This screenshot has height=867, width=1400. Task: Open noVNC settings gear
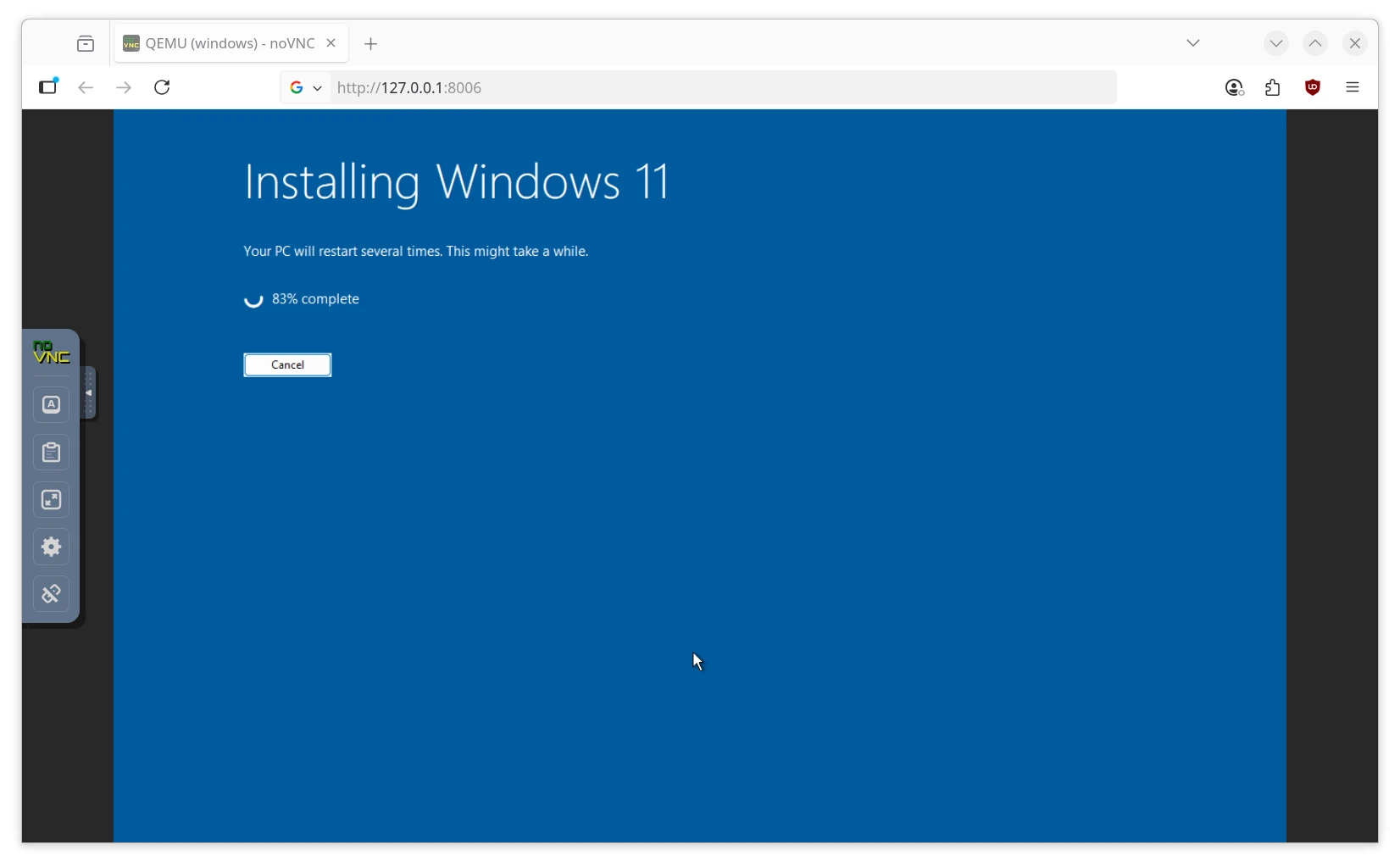(52, 547)
